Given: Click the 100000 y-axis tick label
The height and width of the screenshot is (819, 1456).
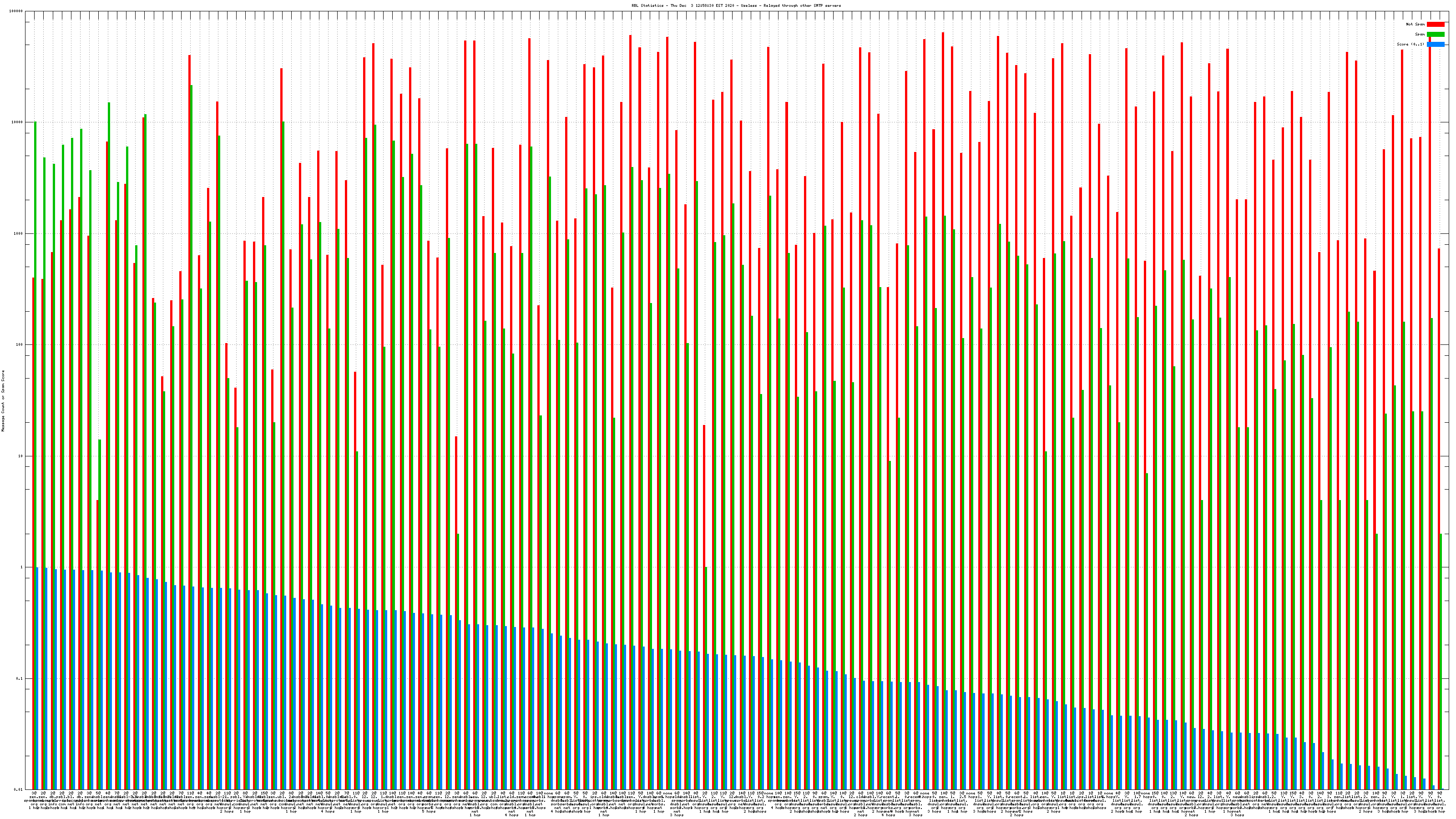Looking at the screenshot, I should [x=17, y=11].
